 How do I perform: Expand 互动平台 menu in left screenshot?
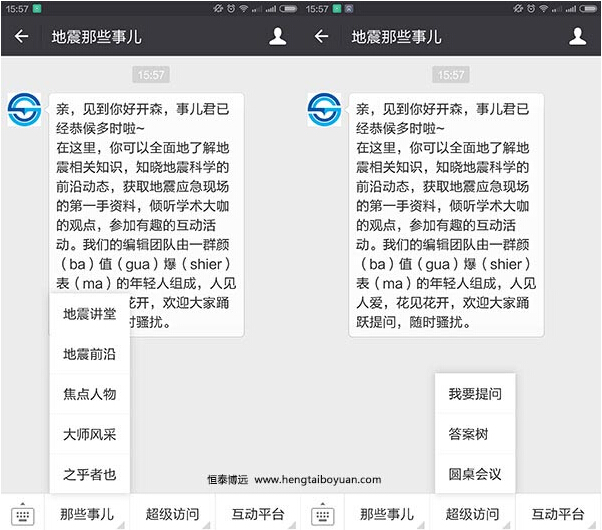[x=258, y=514]
